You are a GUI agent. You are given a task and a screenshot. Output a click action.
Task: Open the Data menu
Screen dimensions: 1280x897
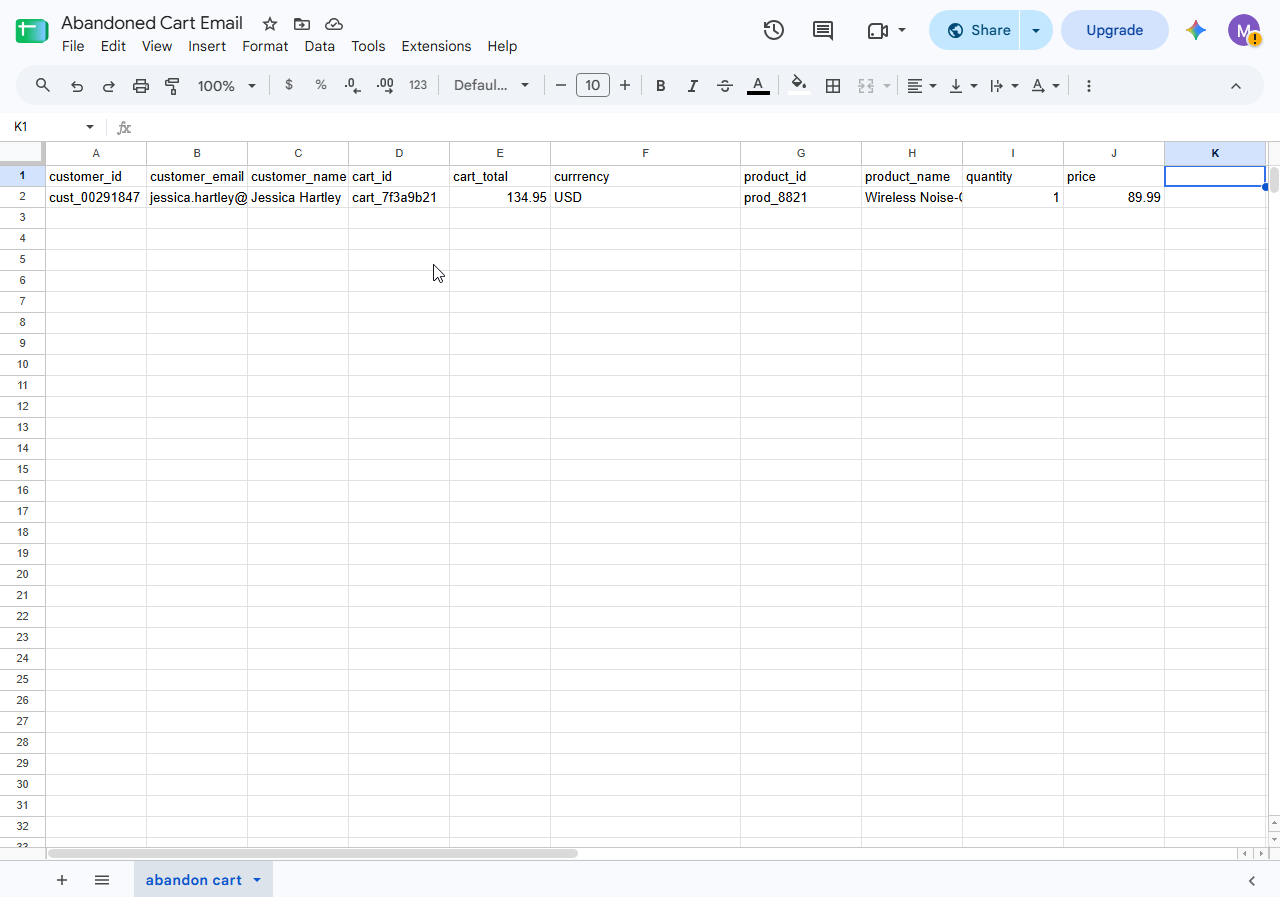[x=320, y=46]
